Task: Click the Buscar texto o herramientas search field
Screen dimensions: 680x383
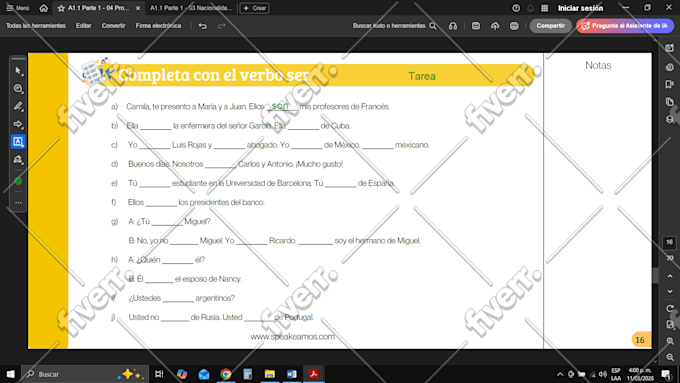Action: [394, 26]
